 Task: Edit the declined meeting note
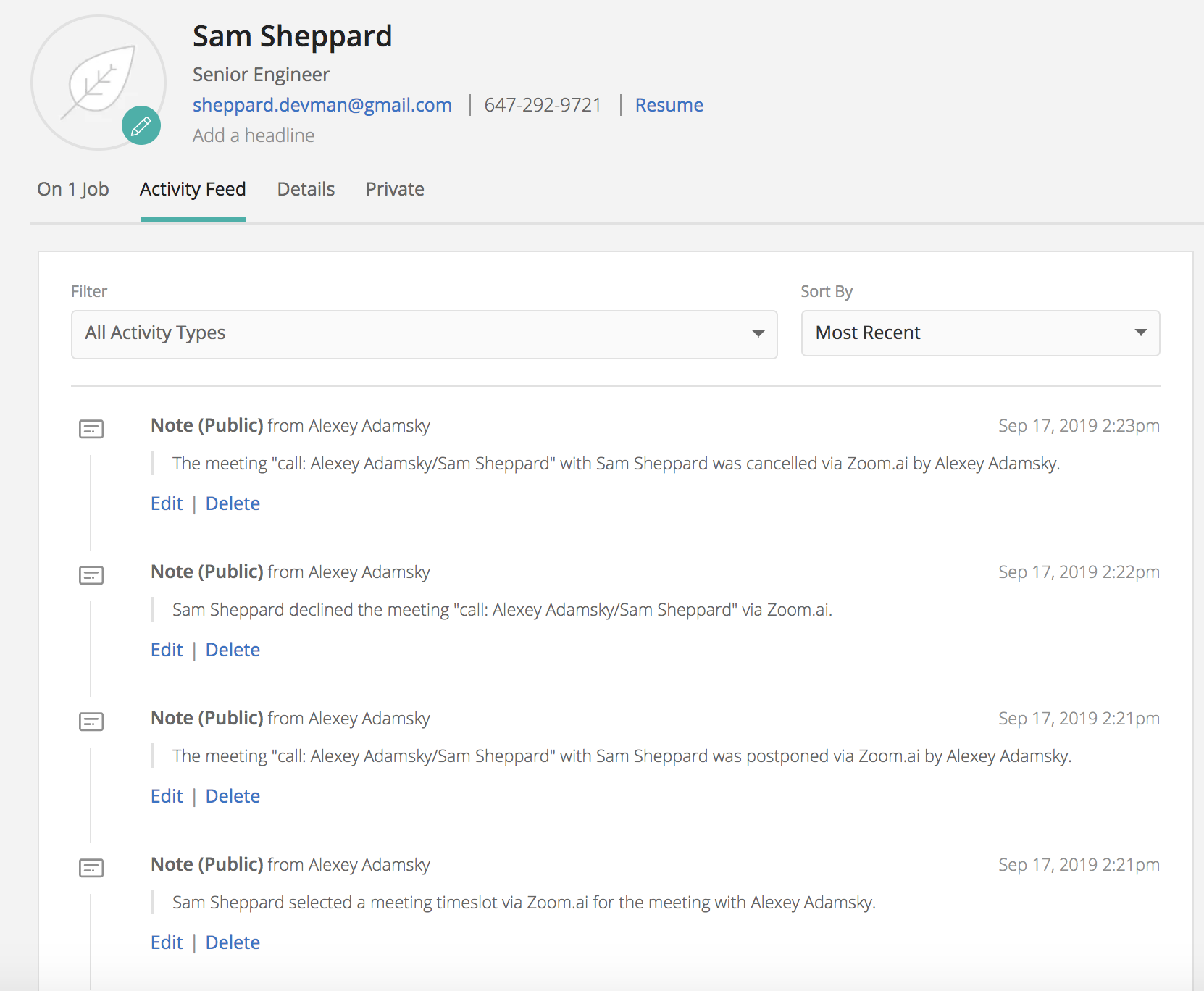point(167,650)
